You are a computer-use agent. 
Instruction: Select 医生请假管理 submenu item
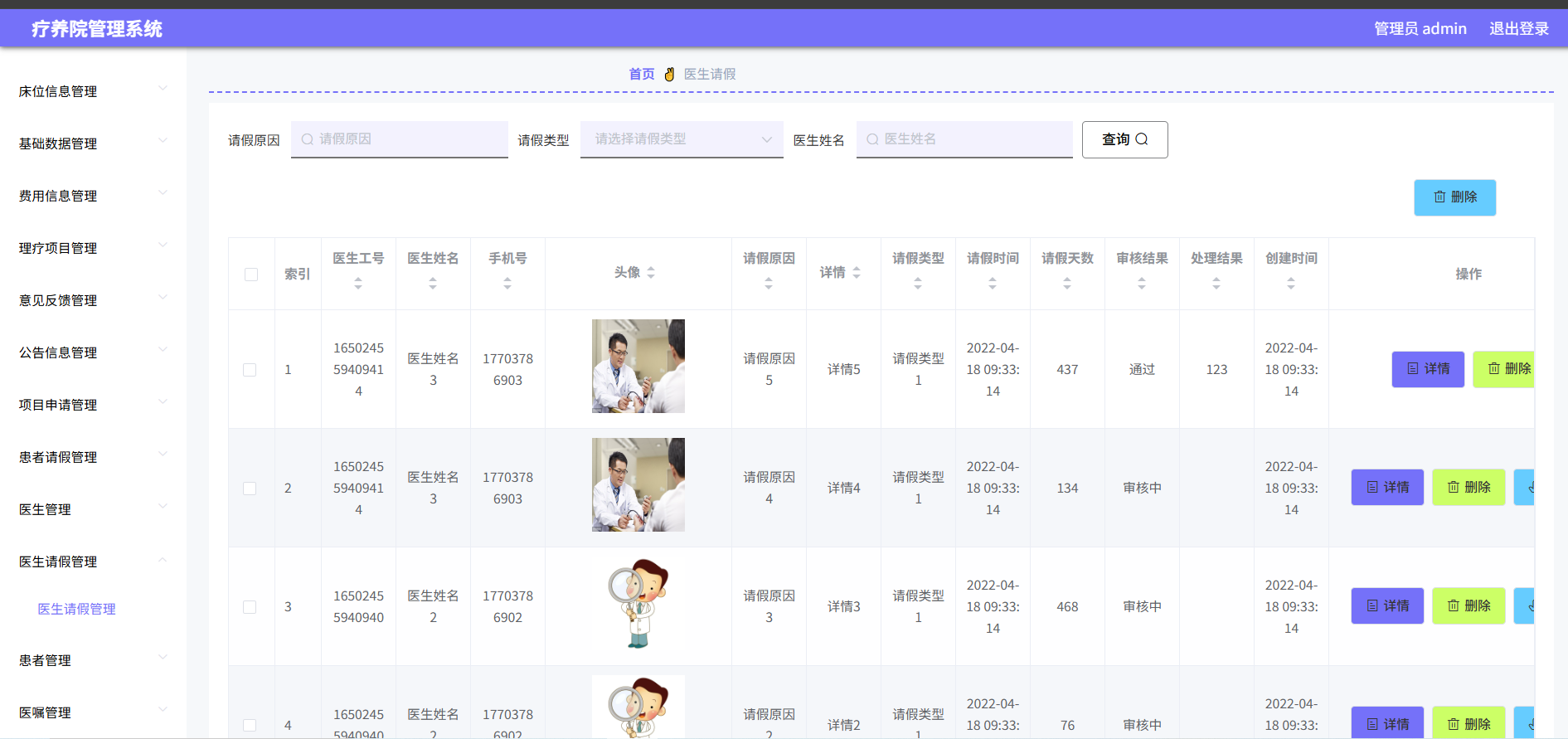[x=76, y=609]
